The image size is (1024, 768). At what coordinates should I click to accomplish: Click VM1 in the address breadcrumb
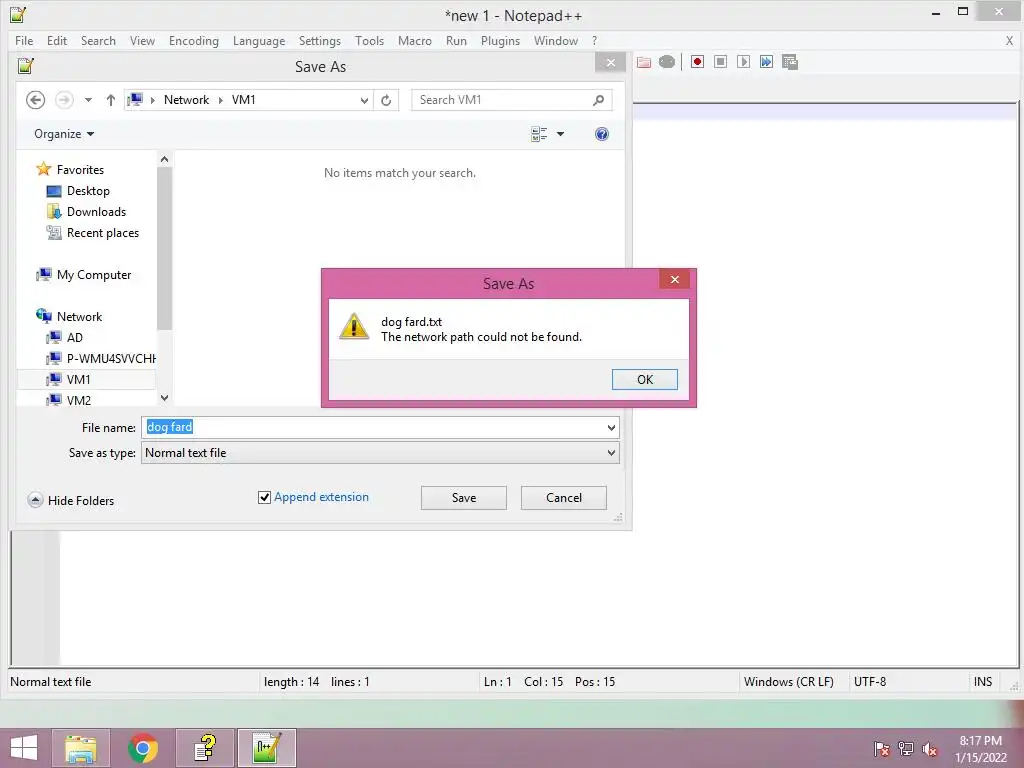tap(244, 100)
